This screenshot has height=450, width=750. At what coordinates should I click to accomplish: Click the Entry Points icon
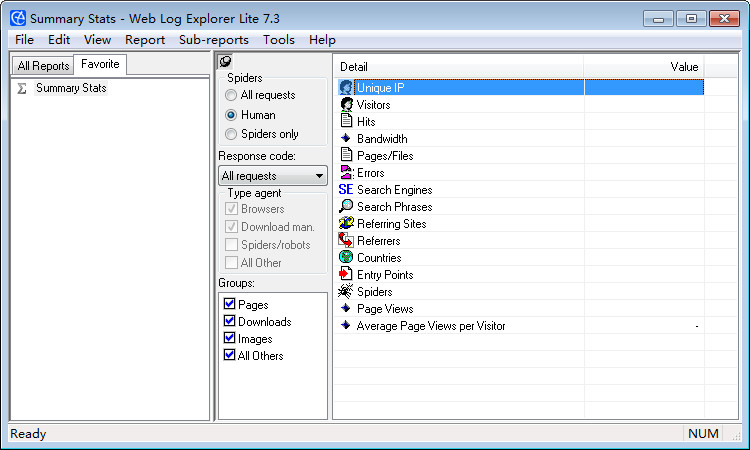tap(346, 274)
